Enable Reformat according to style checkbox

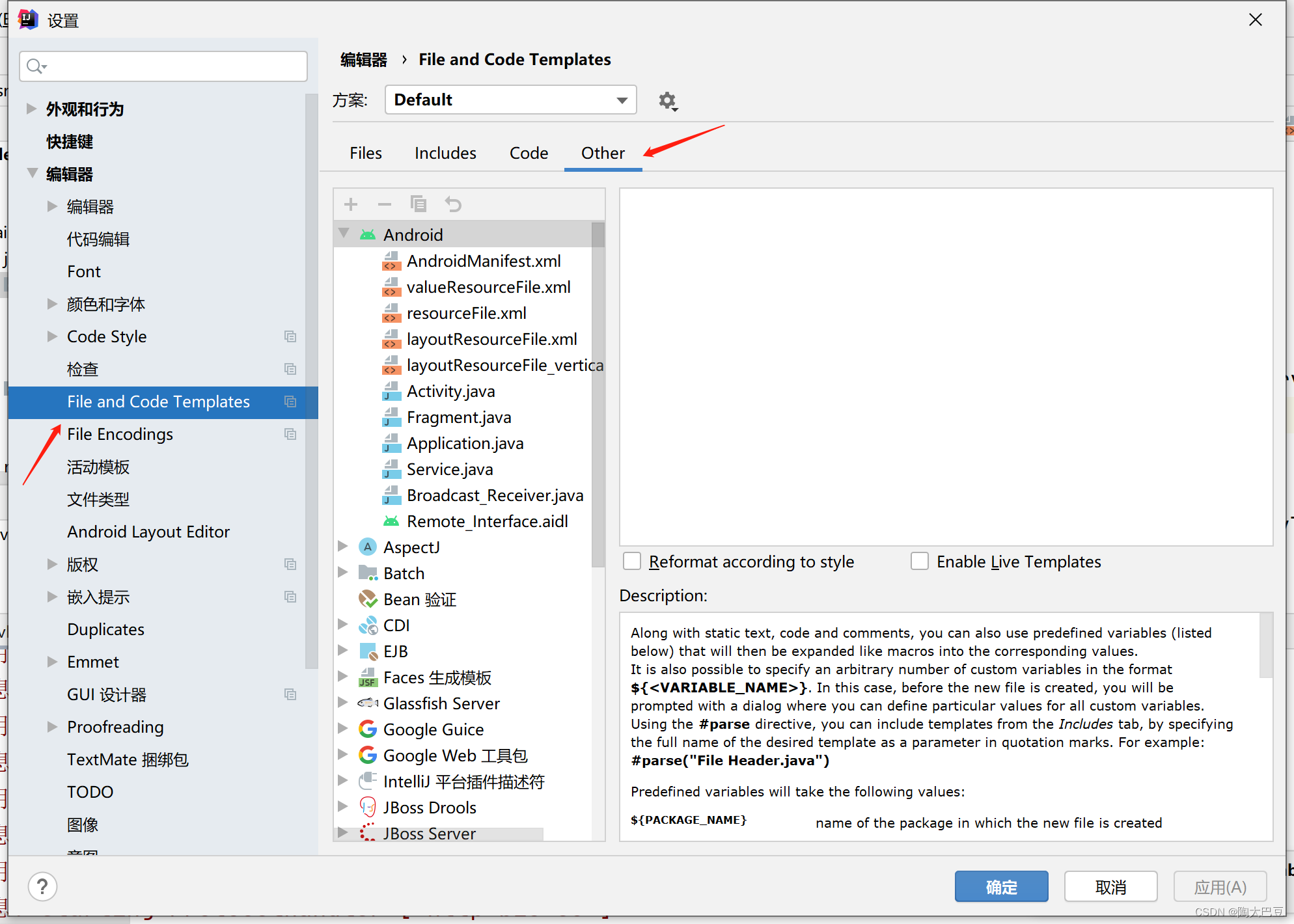coord(632,561)
